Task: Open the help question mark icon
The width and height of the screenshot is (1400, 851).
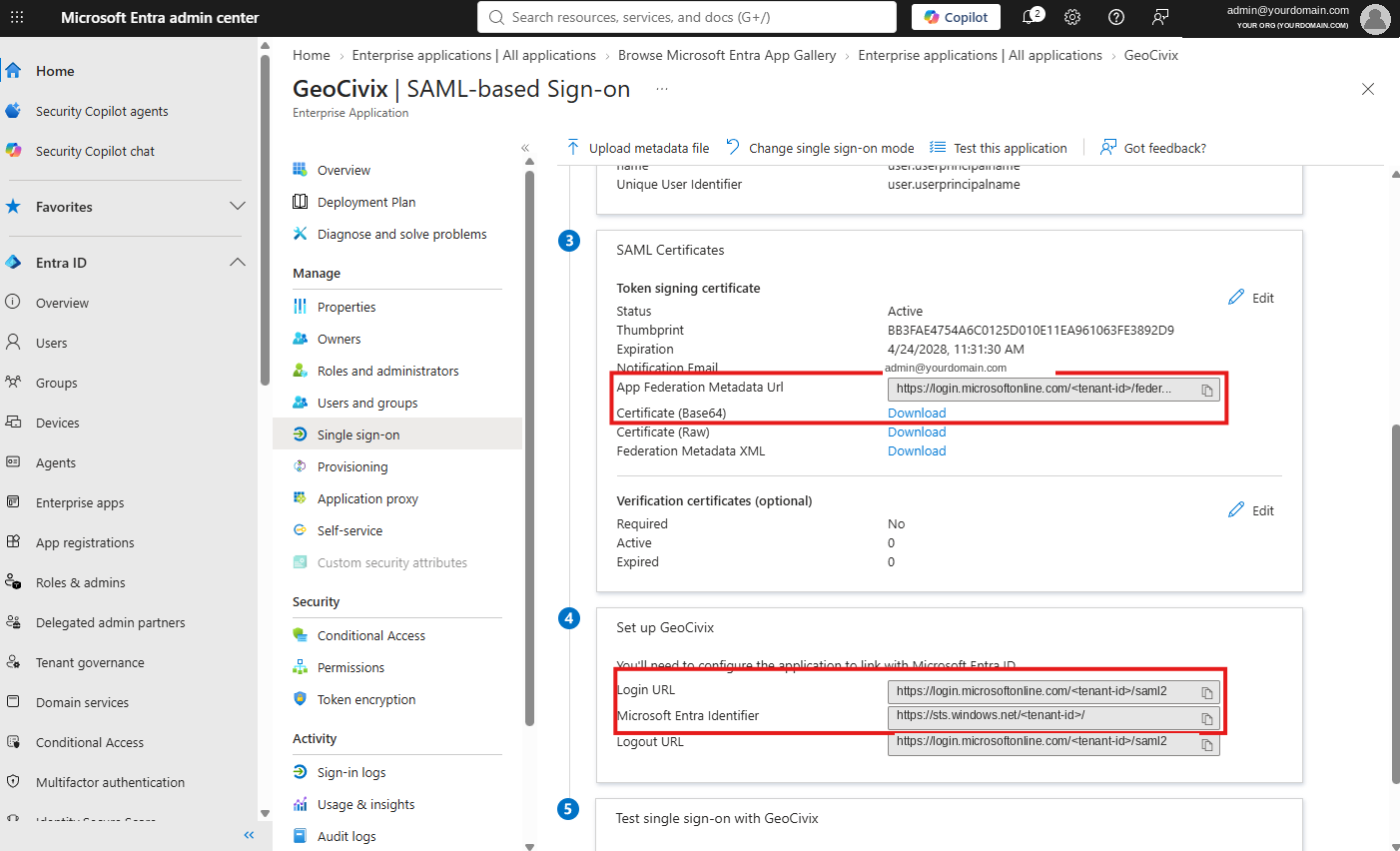Action: click(x=1116, y=17)
